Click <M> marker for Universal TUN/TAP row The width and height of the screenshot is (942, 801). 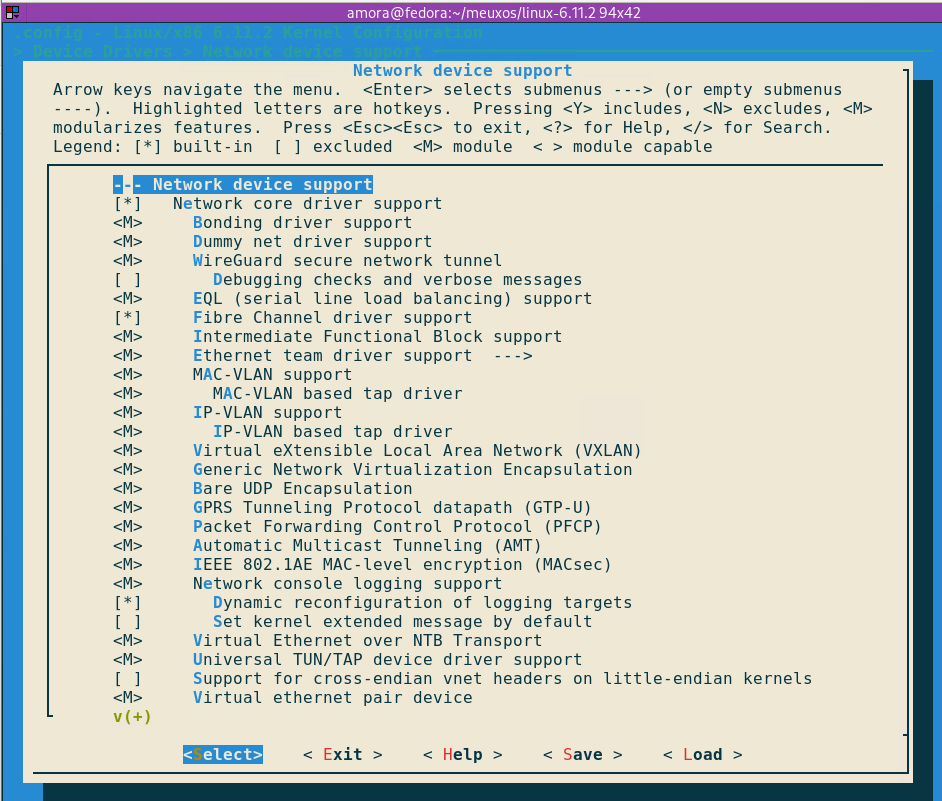tap(127, 660)
